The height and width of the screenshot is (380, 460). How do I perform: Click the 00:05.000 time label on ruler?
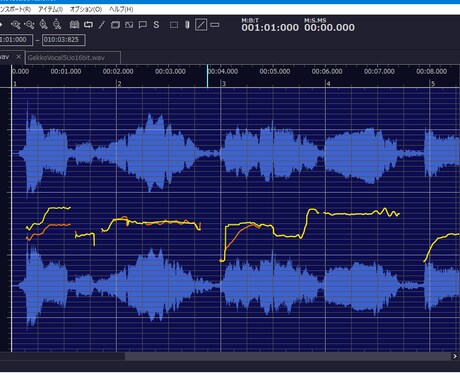click(x=275, y=71)
